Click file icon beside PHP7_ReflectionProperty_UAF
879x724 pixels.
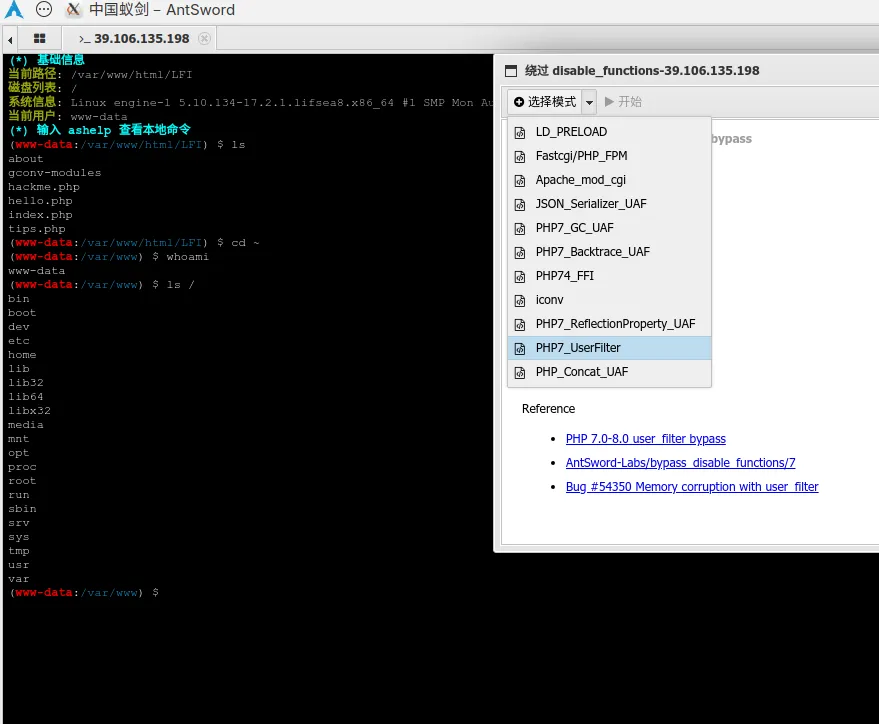pyautogui.click(x=520, y=325)
